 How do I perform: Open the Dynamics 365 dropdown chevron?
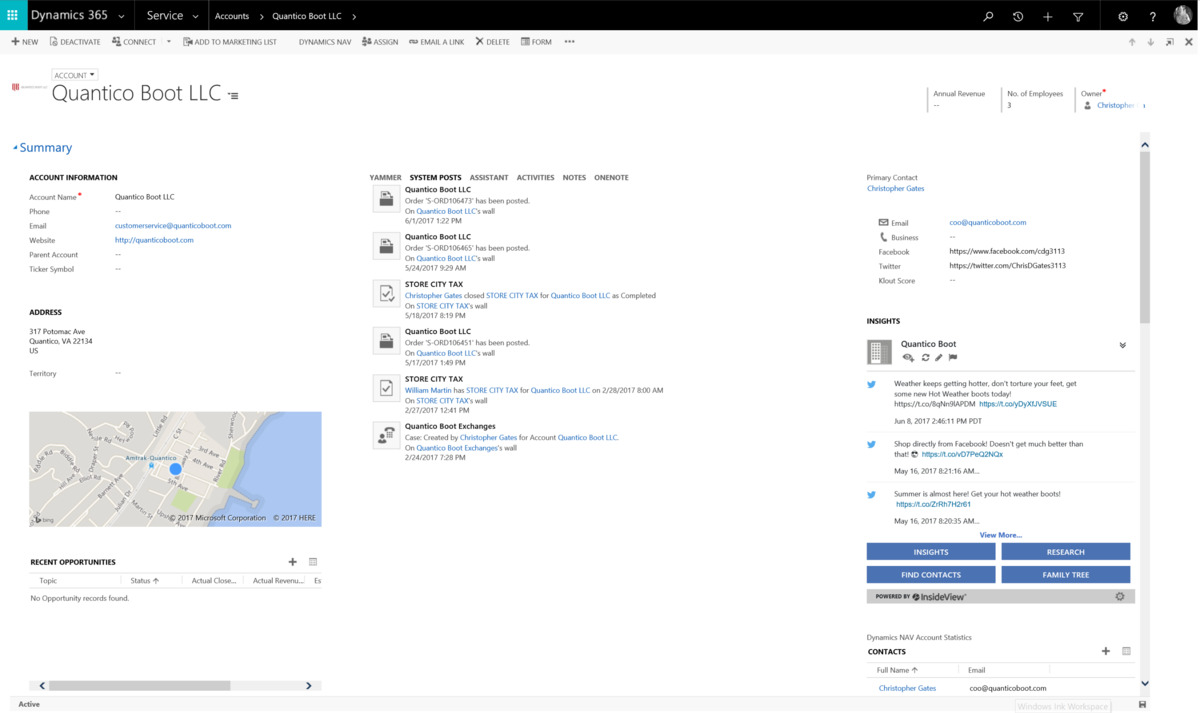coord(121,16)
